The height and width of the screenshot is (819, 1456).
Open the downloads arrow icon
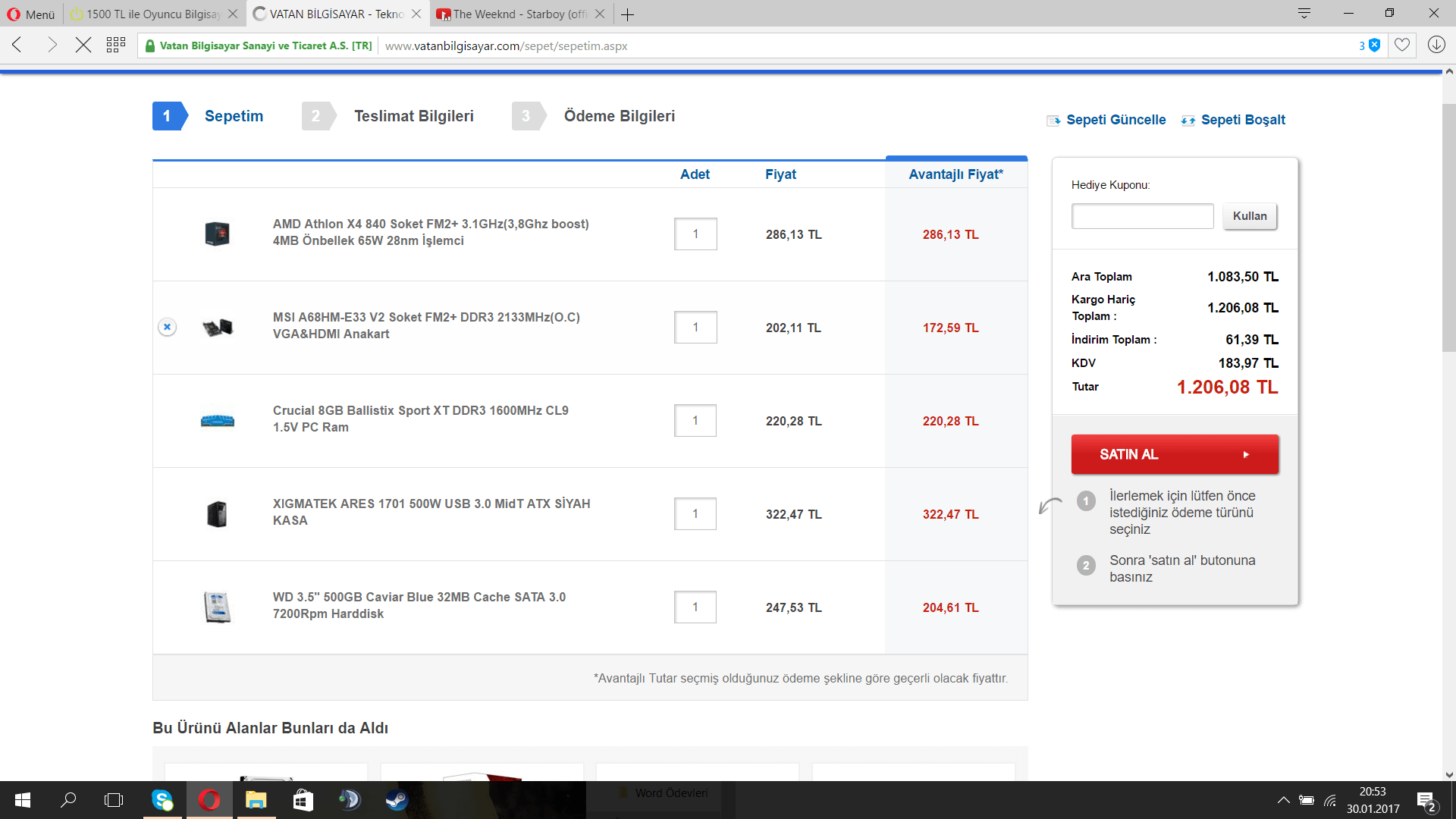click(1436, 45)
